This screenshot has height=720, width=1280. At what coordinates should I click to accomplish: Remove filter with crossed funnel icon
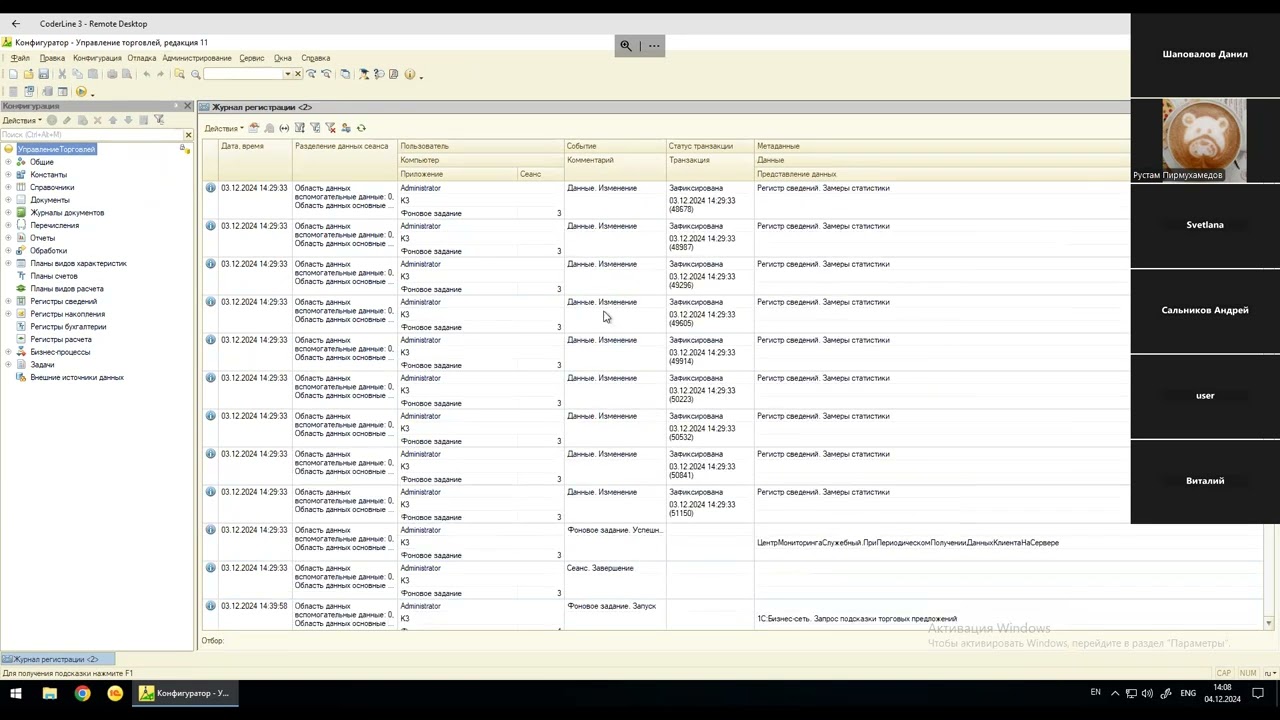coord(330,128)
